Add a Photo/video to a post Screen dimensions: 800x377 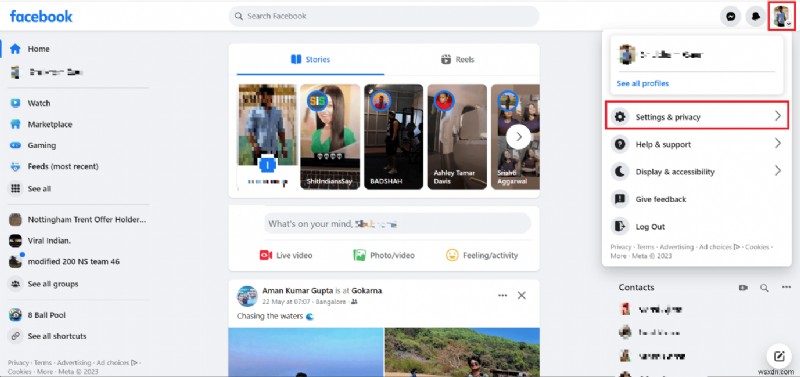384,255
